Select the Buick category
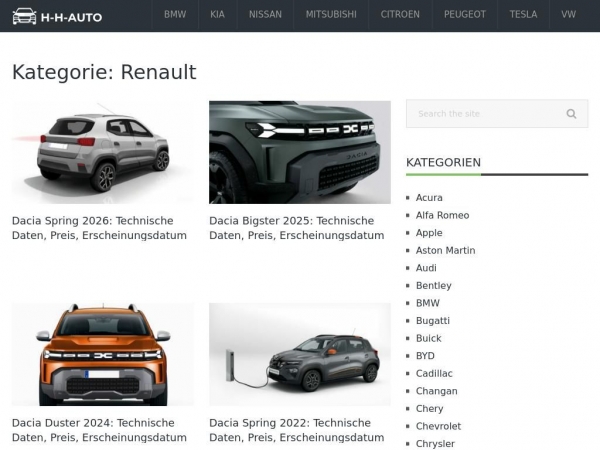Image resolution: width=600 pixels, height=450 pixels. pos(429,339)
